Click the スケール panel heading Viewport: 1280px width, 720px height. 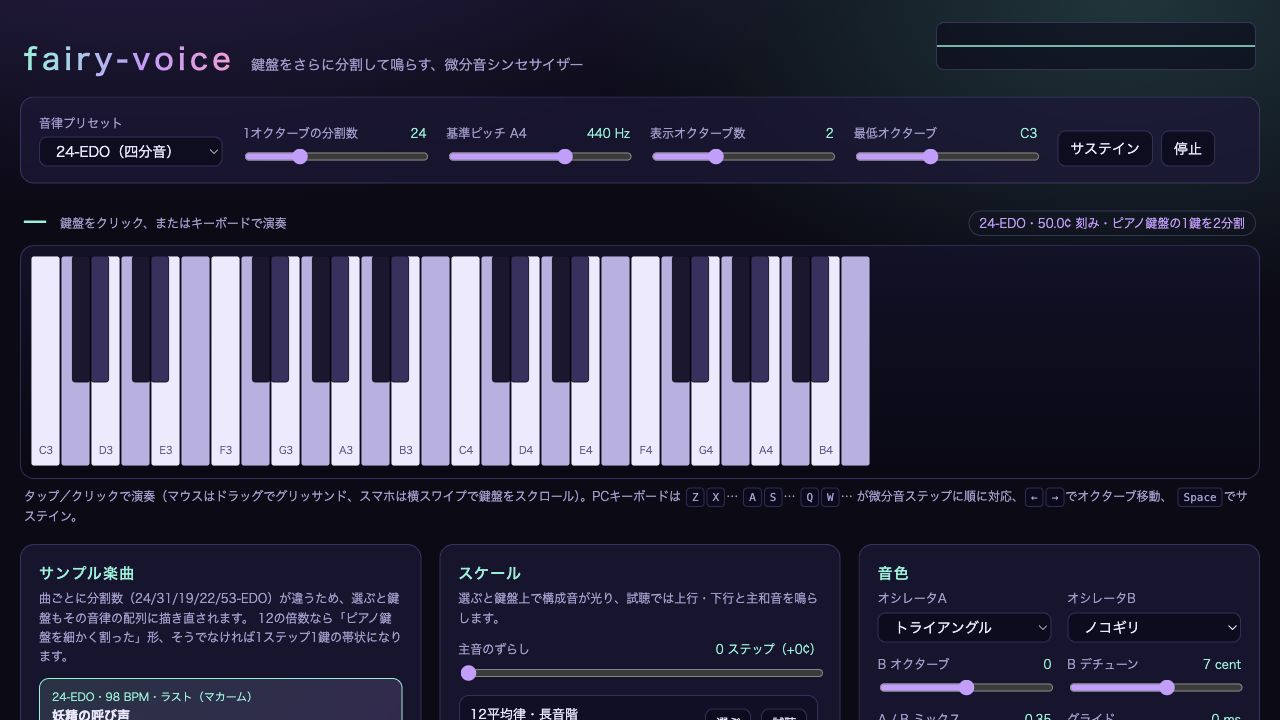490,573
